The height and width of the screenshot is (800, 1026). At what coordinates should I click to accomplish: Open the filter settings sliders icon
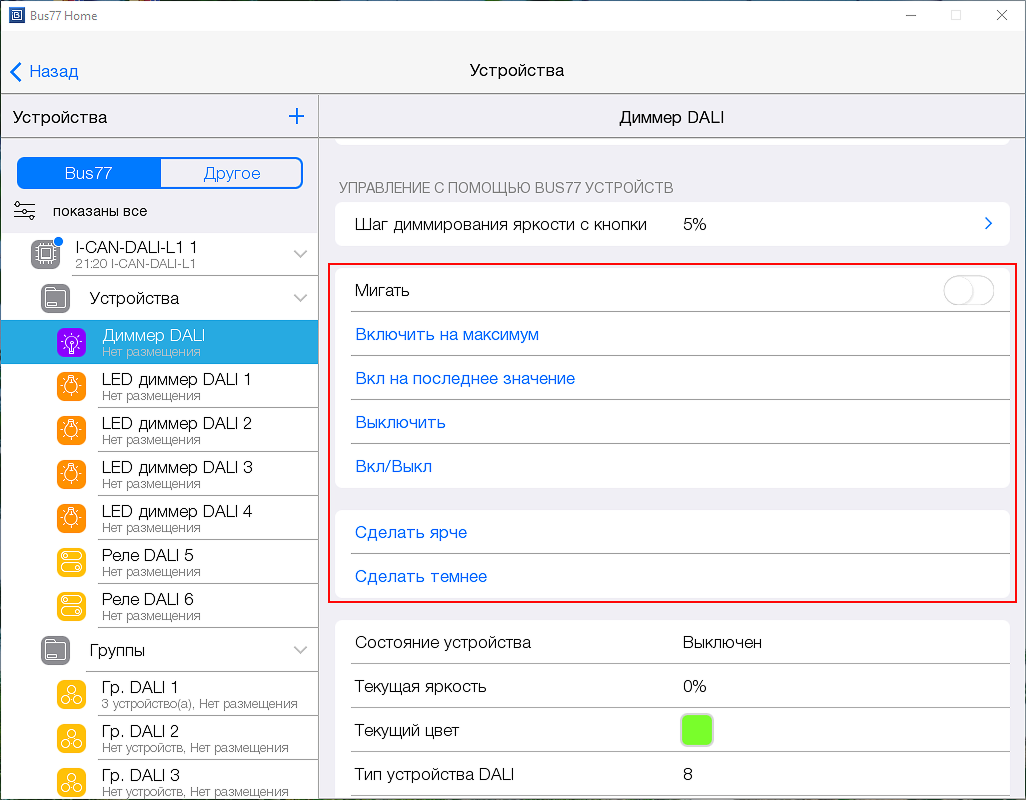tap(24, 211)
